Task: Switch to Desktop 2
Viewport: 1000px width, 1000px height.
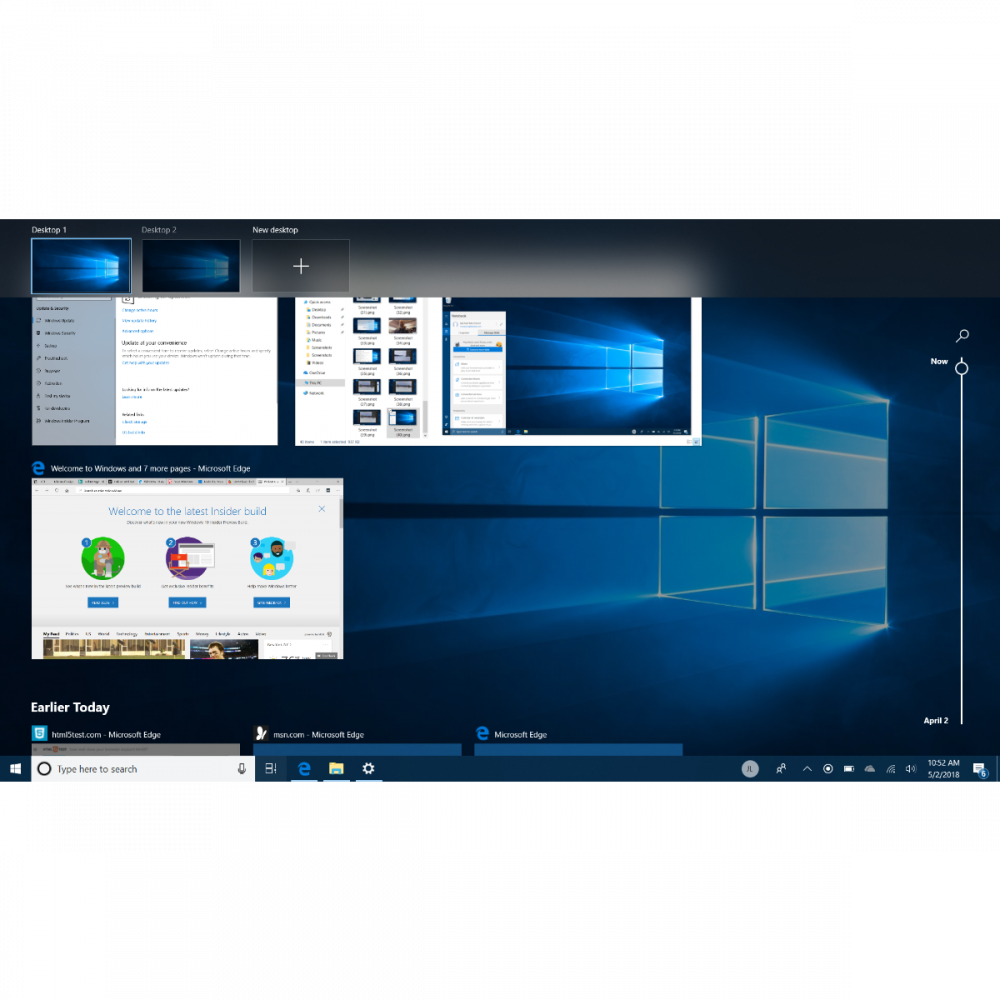Action: (191, 265)
